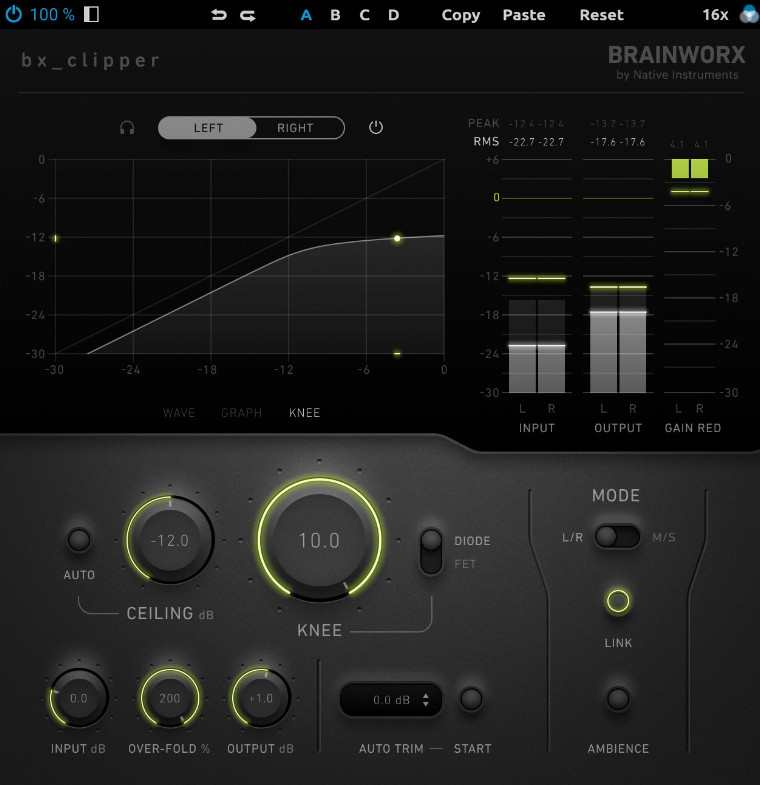Viewport: 760px width, 785px height.
Task: Toggle the L/R to M/S mode switch
Action: point(617,537)
